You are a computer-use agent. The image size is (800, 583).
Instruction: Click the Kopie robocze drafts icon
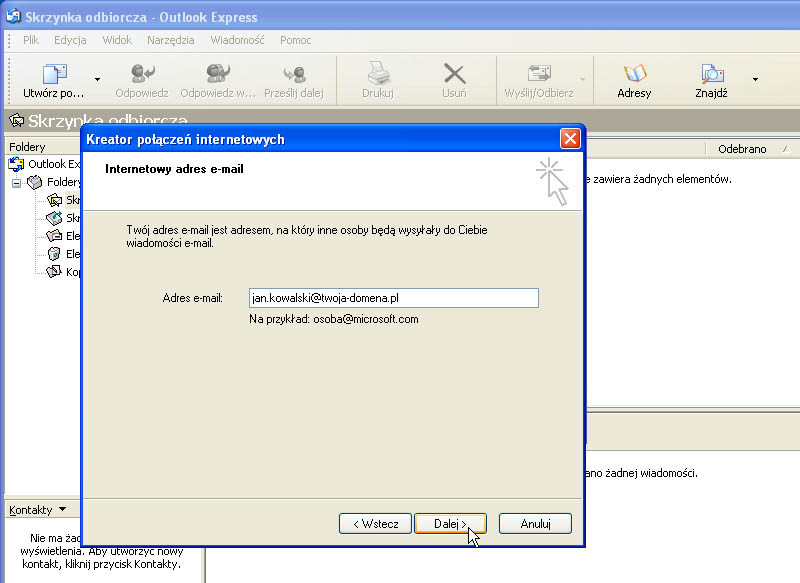pyautogui.click(x=54, y=271)
